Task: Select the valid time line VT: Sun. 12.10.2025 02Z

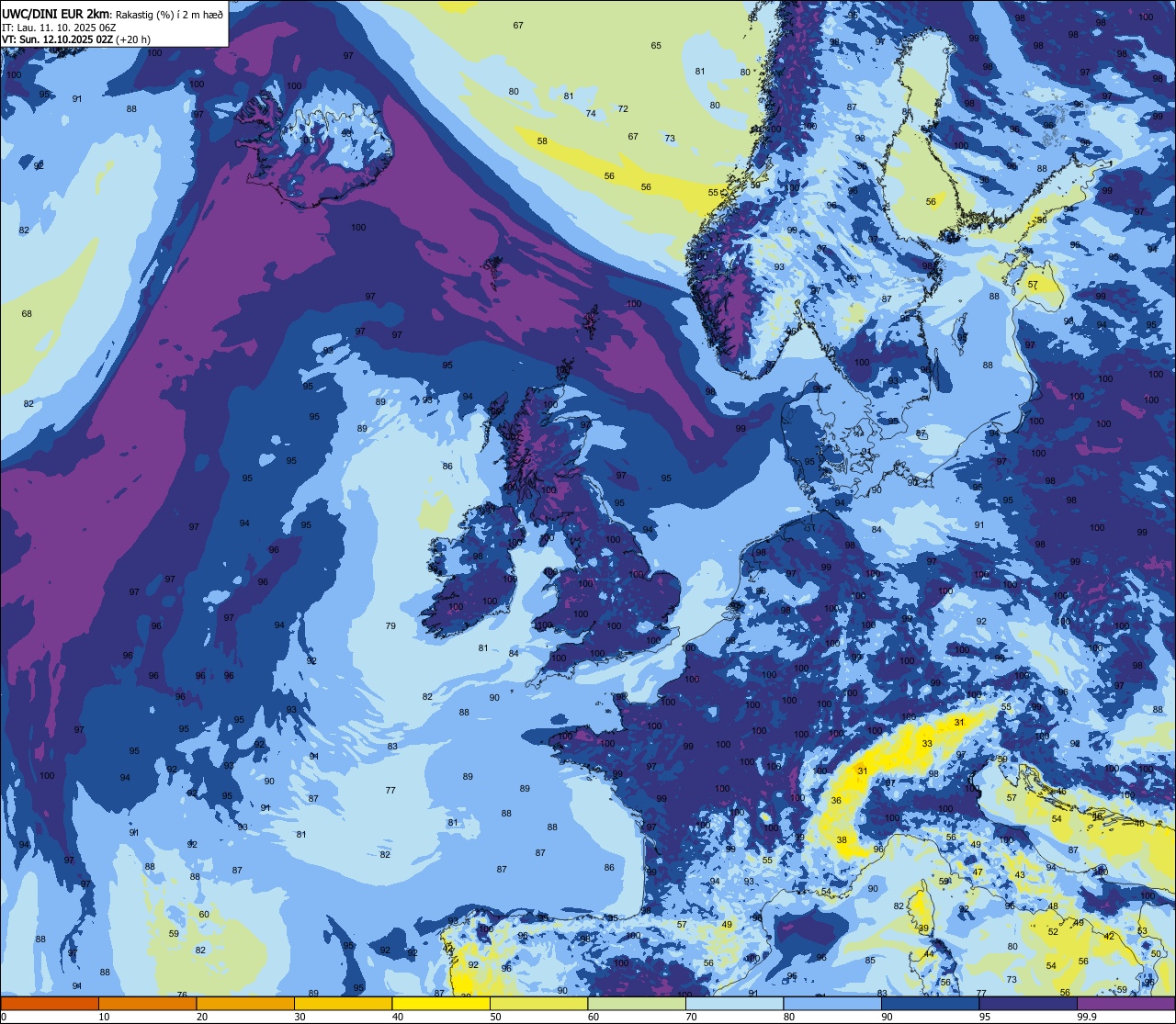Action: pyautogui.click(x=57, y=40)
